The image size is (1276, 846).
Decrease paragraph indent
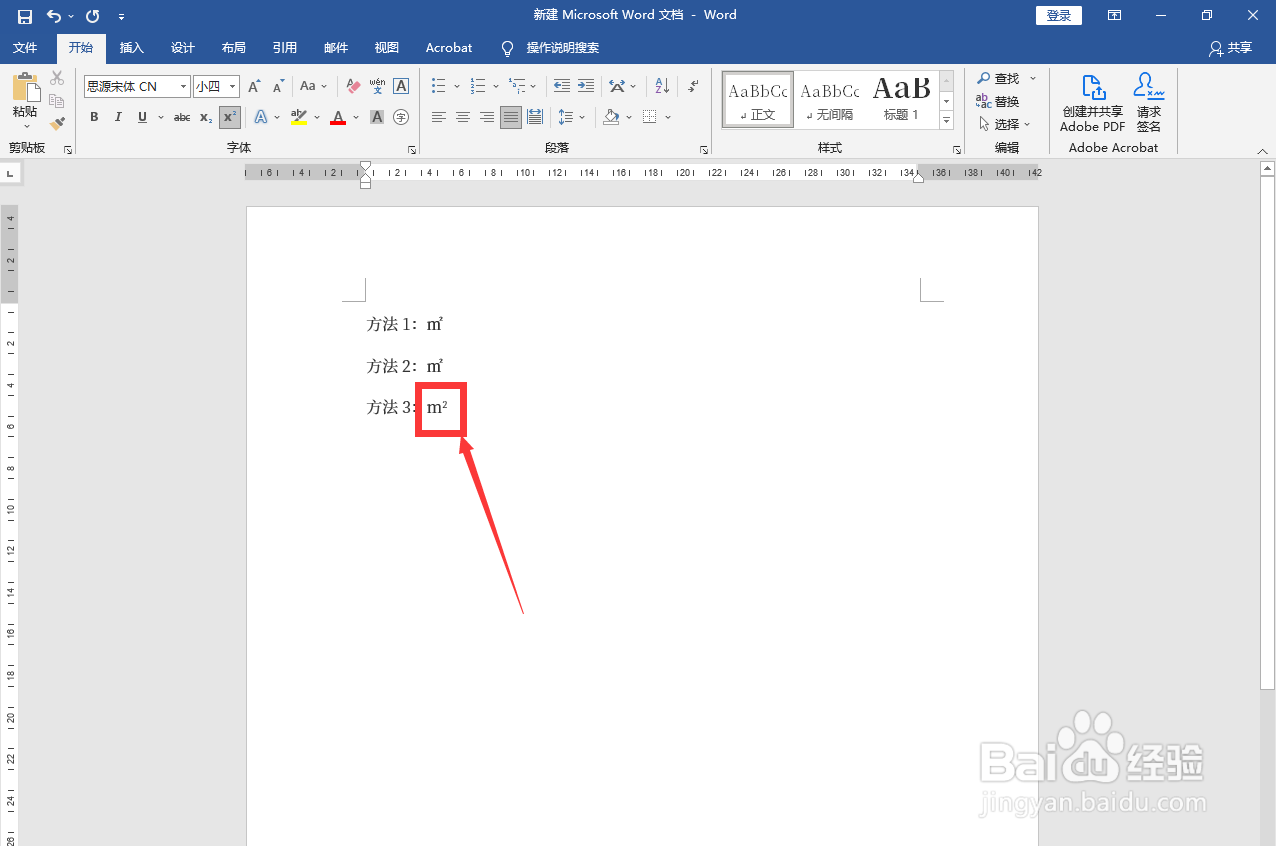[562, 86]
